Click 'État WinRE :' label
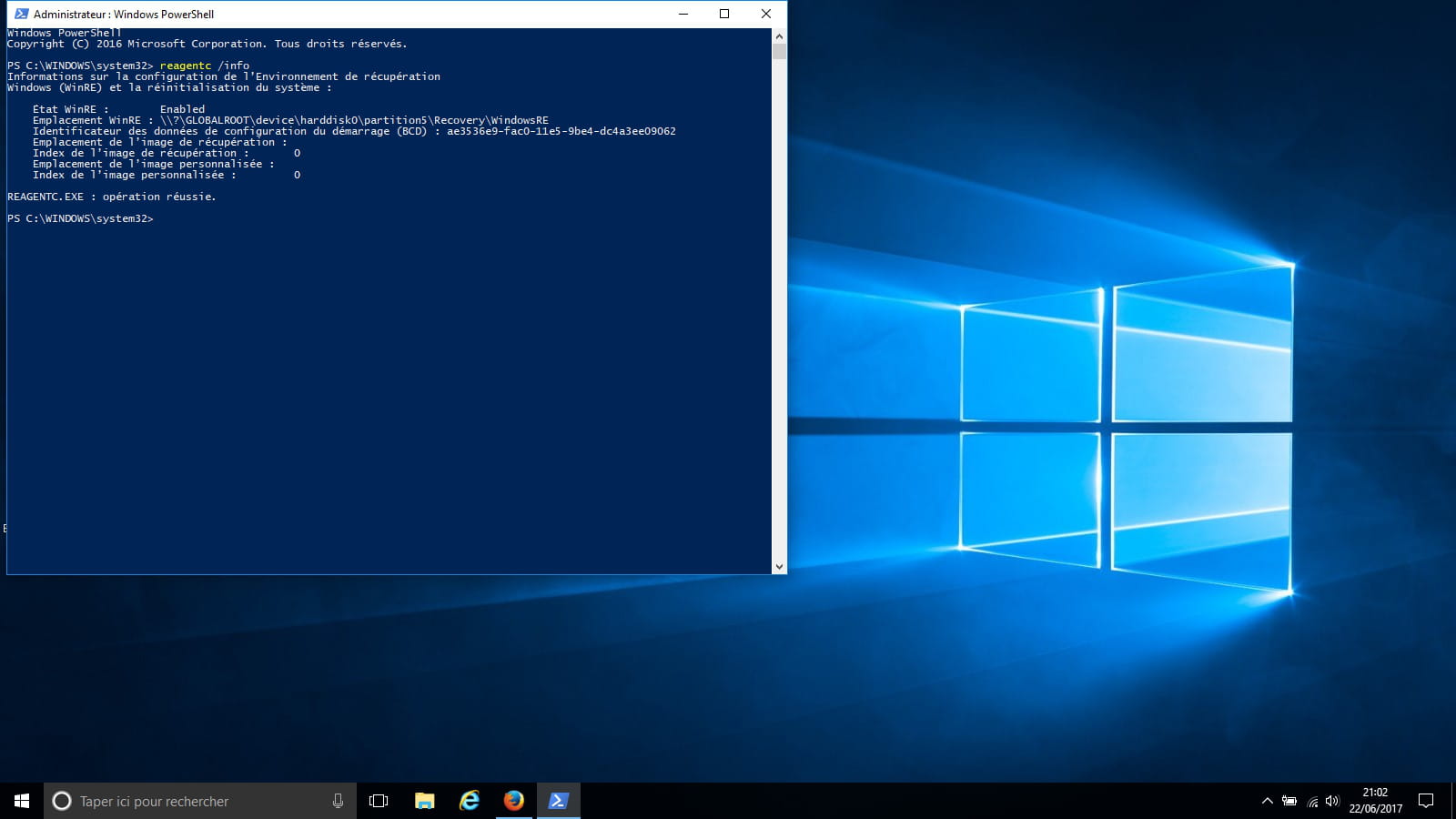 (71, 109)
